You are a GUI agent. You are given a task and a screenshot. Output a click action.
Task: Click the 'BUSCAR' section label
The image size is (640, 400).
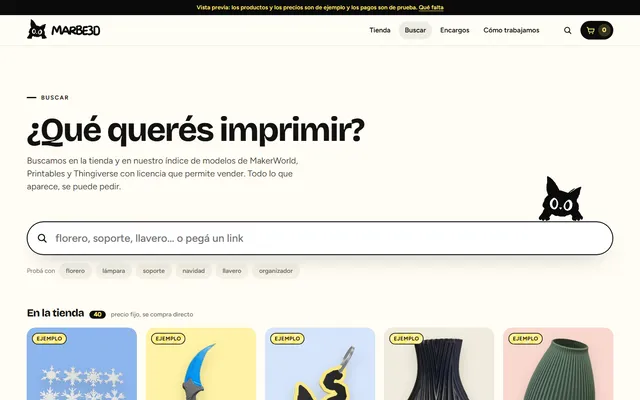pos(55,98)
